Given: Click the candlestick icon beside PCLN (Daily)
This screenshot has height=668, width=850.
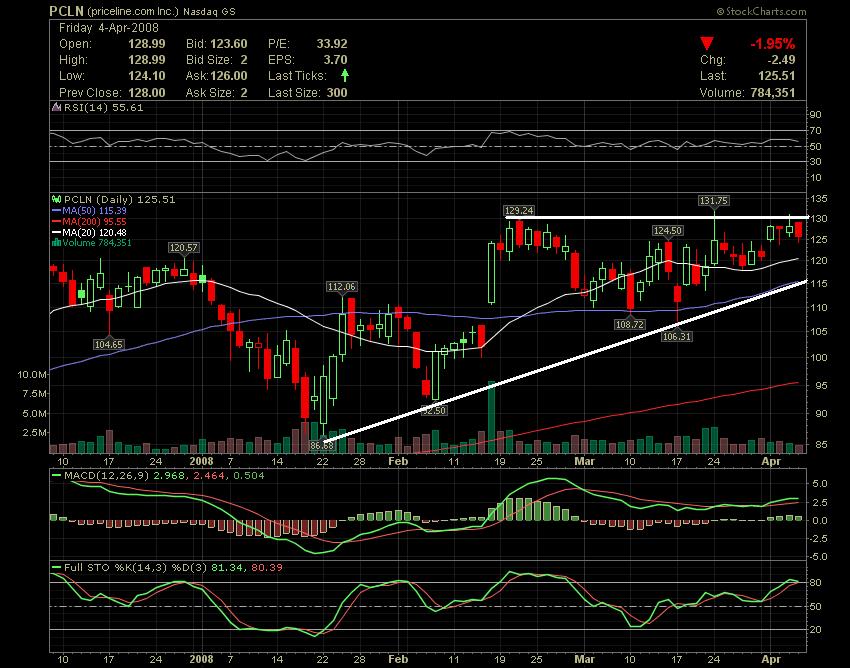Looking at the screenshot, I should [x=56, y=200].
